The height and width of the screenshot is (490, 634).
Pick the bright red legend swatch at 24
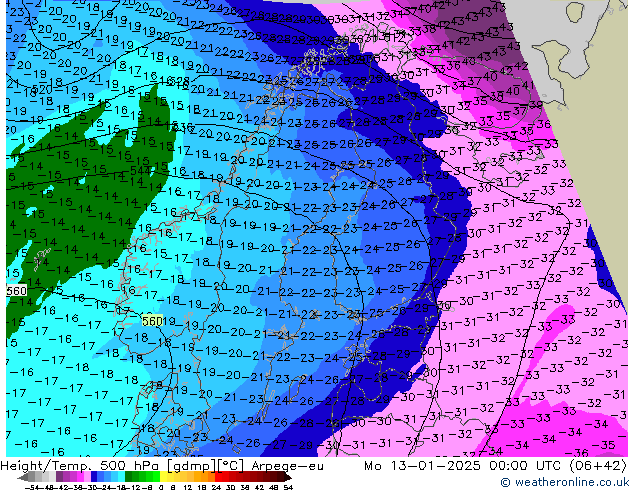(218, 476)
